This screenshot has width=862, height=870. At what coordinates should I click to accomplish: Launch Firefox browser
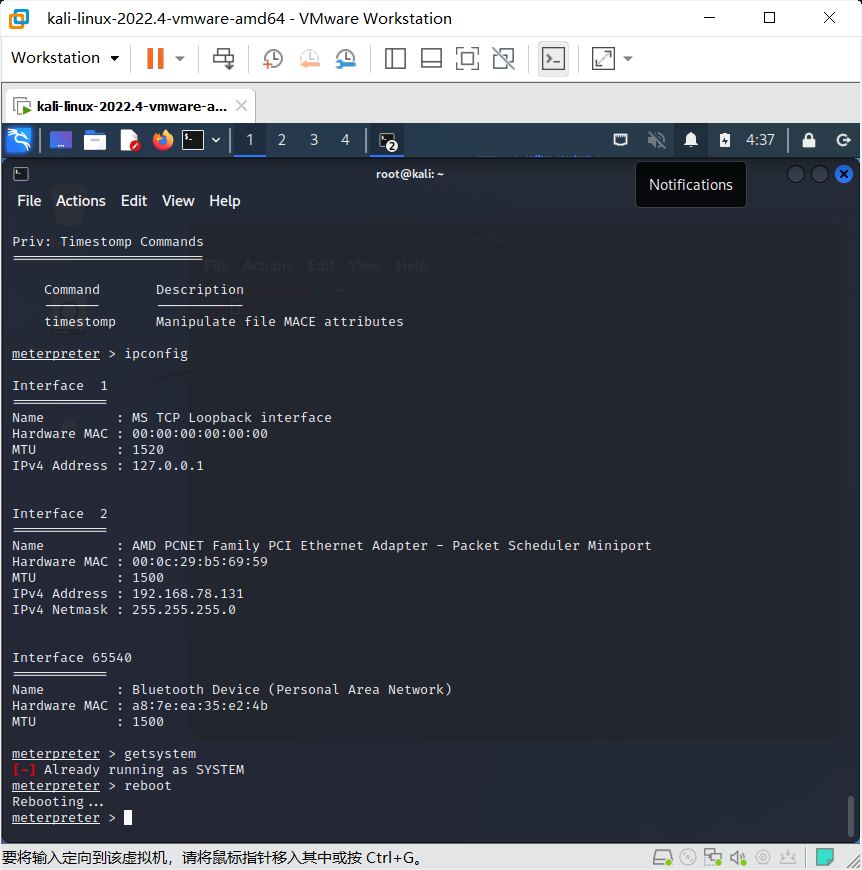(x=163, y=140)
